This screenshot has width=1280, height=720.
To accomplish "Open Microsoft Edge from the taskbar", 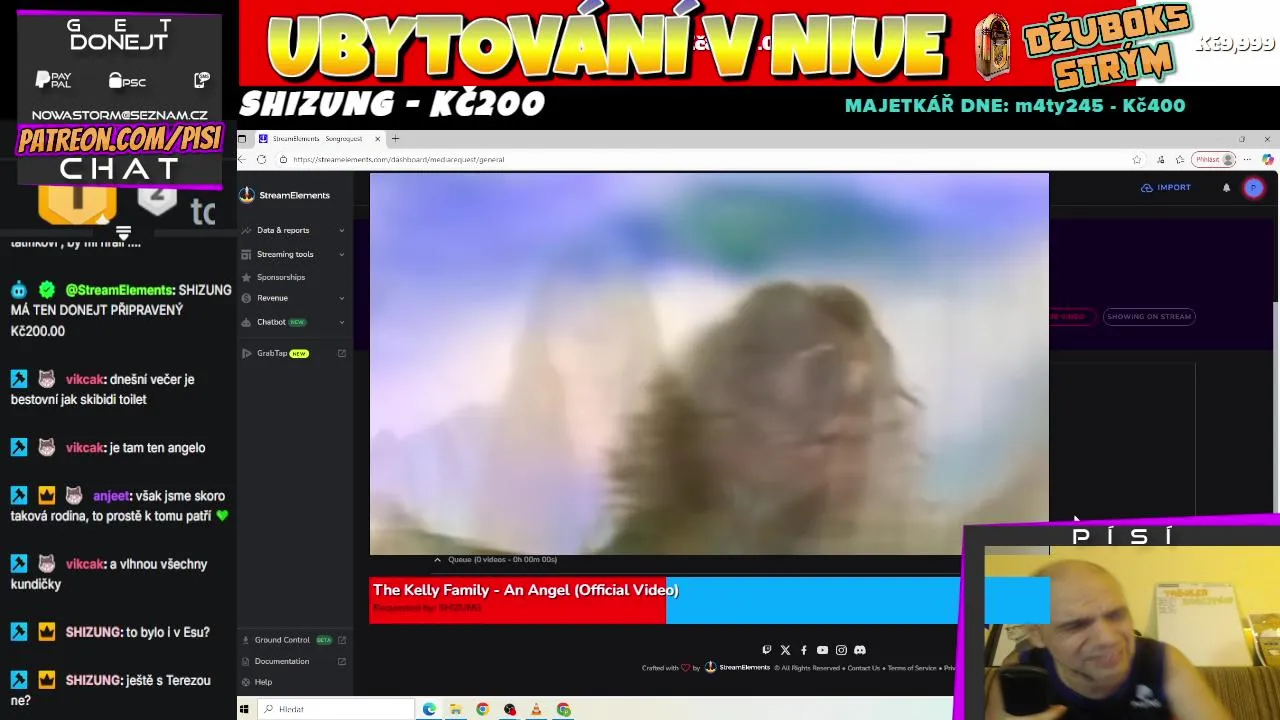I will (x=429, y=709).
